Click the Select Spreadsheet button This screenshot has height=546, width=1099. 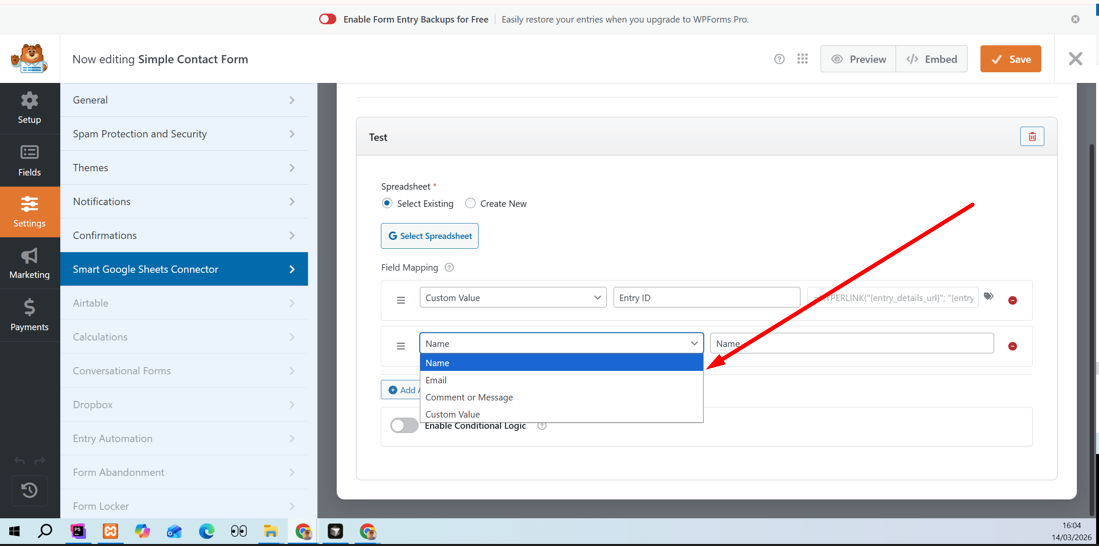(x=430, y=236)
